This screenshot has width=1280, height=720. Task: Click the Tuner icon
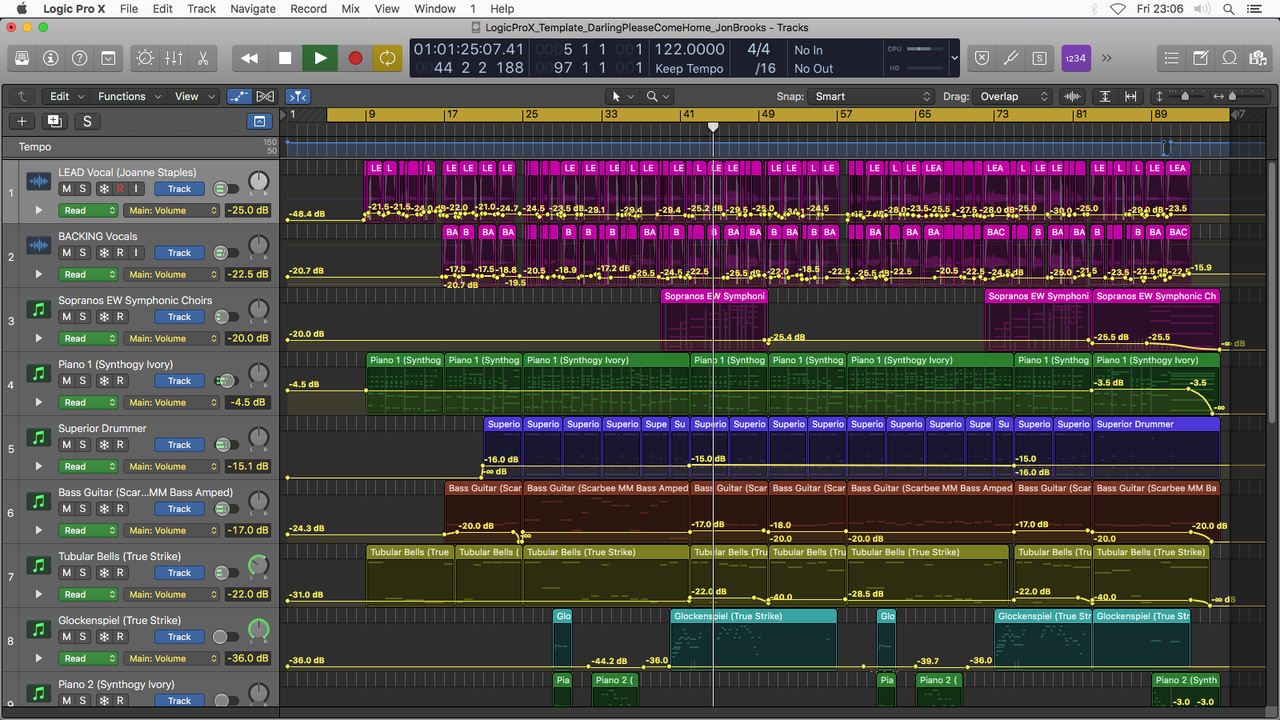click(x=1011, y=58)
